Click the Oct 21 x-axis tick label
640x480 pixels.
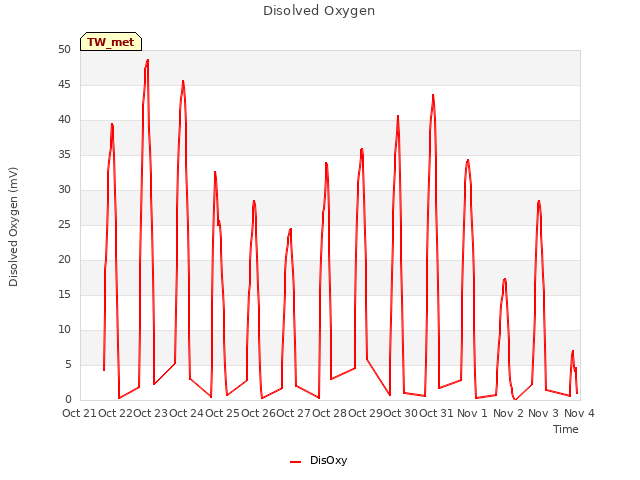click(79, 413)
